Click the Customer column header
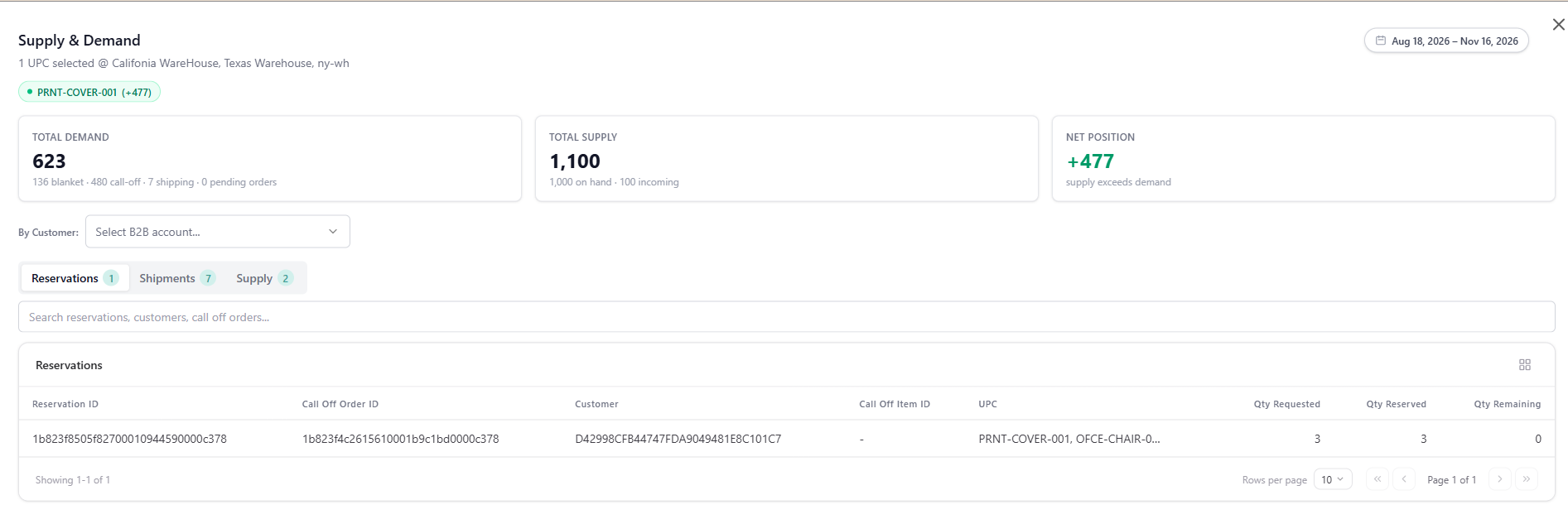 point(596,404)
